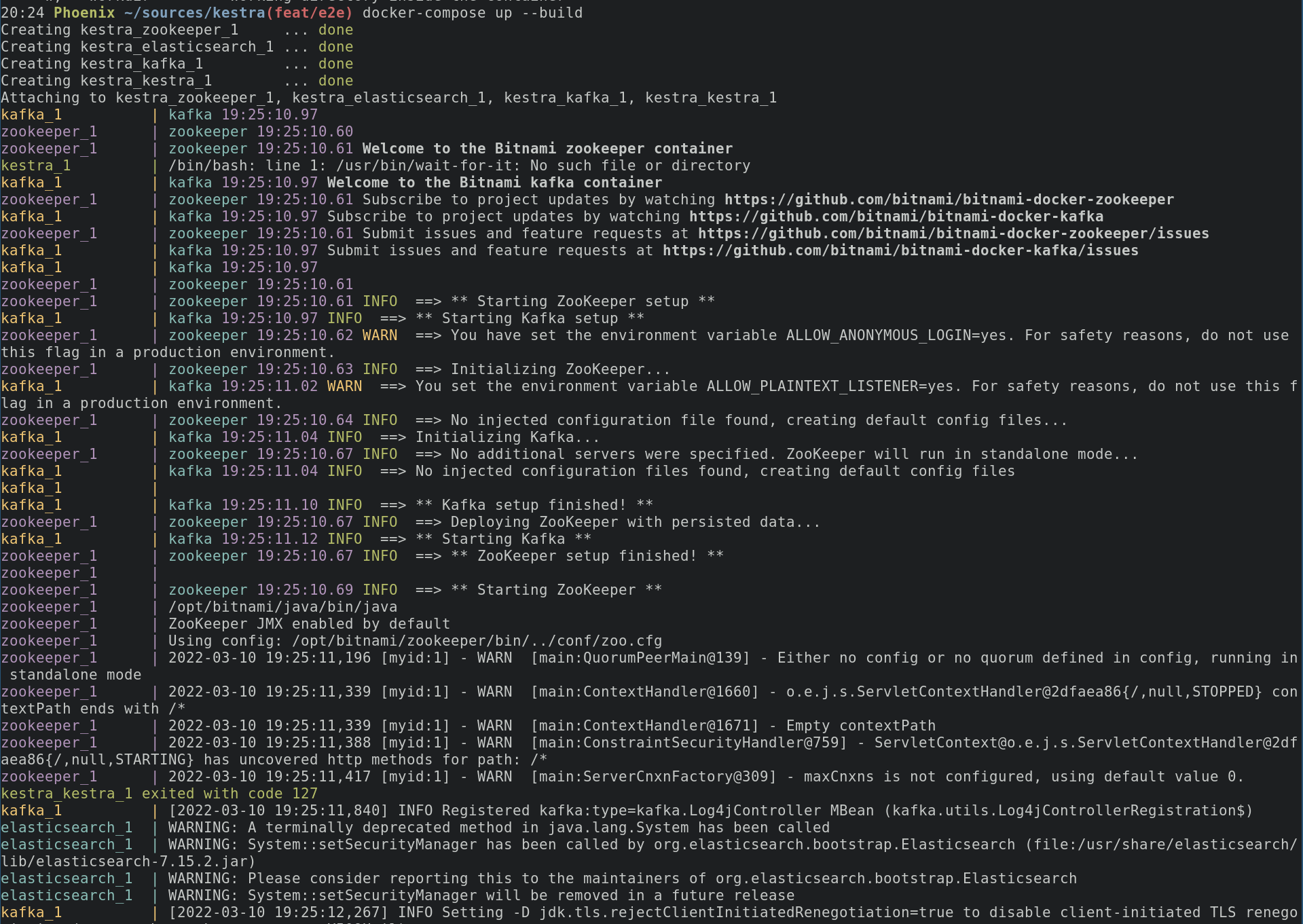Click the 'Empty contextPath' warning text

[x=861, y=726]
